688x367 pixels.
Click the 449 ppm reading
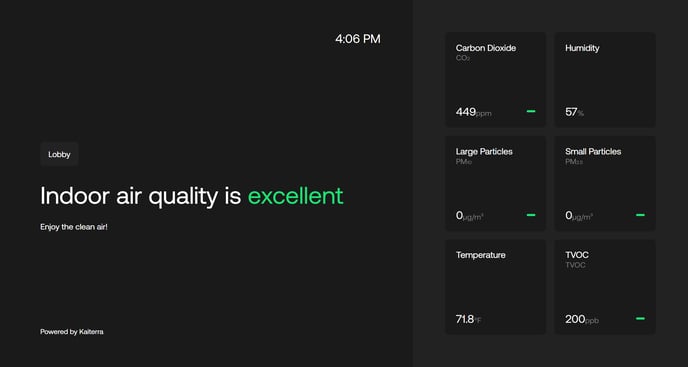pyautogui.click(x=473, y=112)
